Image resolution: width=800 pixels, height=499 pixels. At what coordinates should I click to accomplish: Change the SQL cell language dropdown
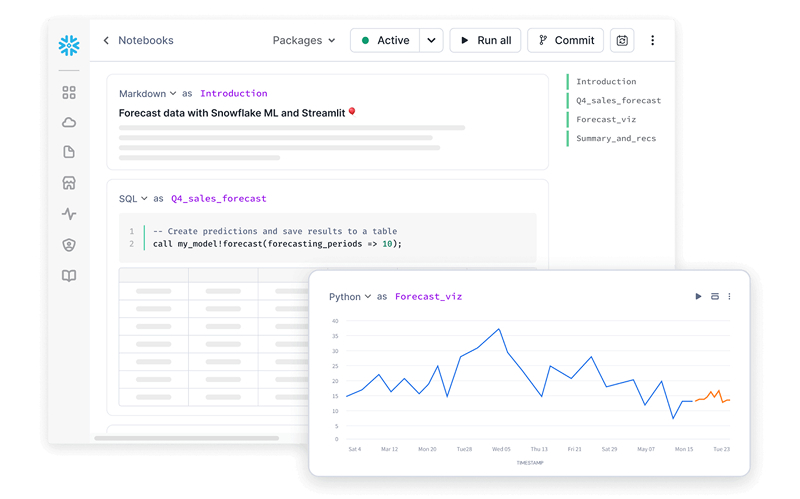click(x=133, y=199)
